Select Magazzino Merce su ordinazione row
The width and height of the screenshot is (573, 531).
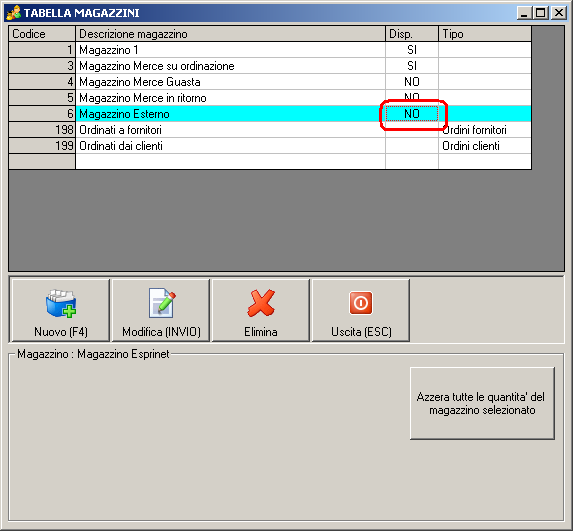point(270,66)
